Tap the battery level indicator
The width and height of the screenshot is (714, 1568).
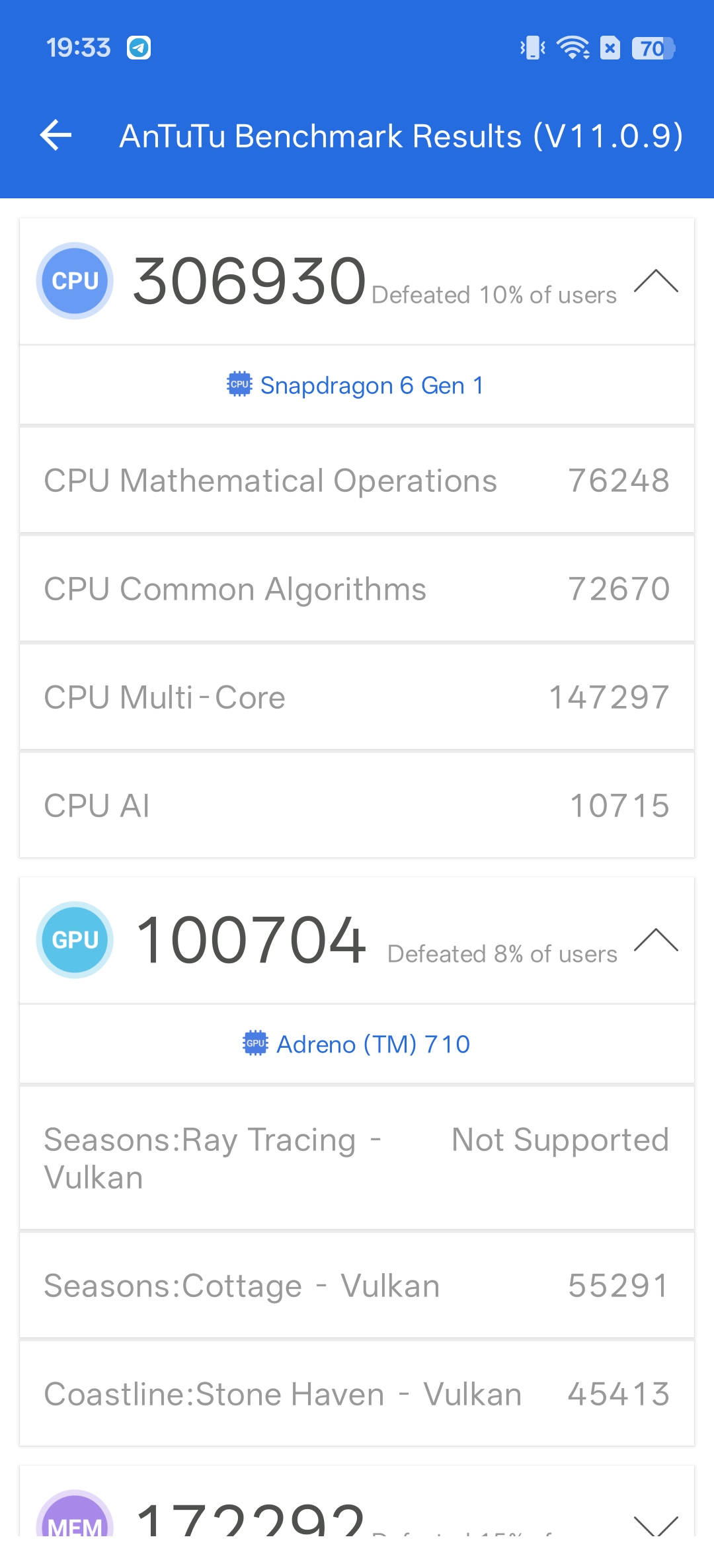click(x=653, y=48)
